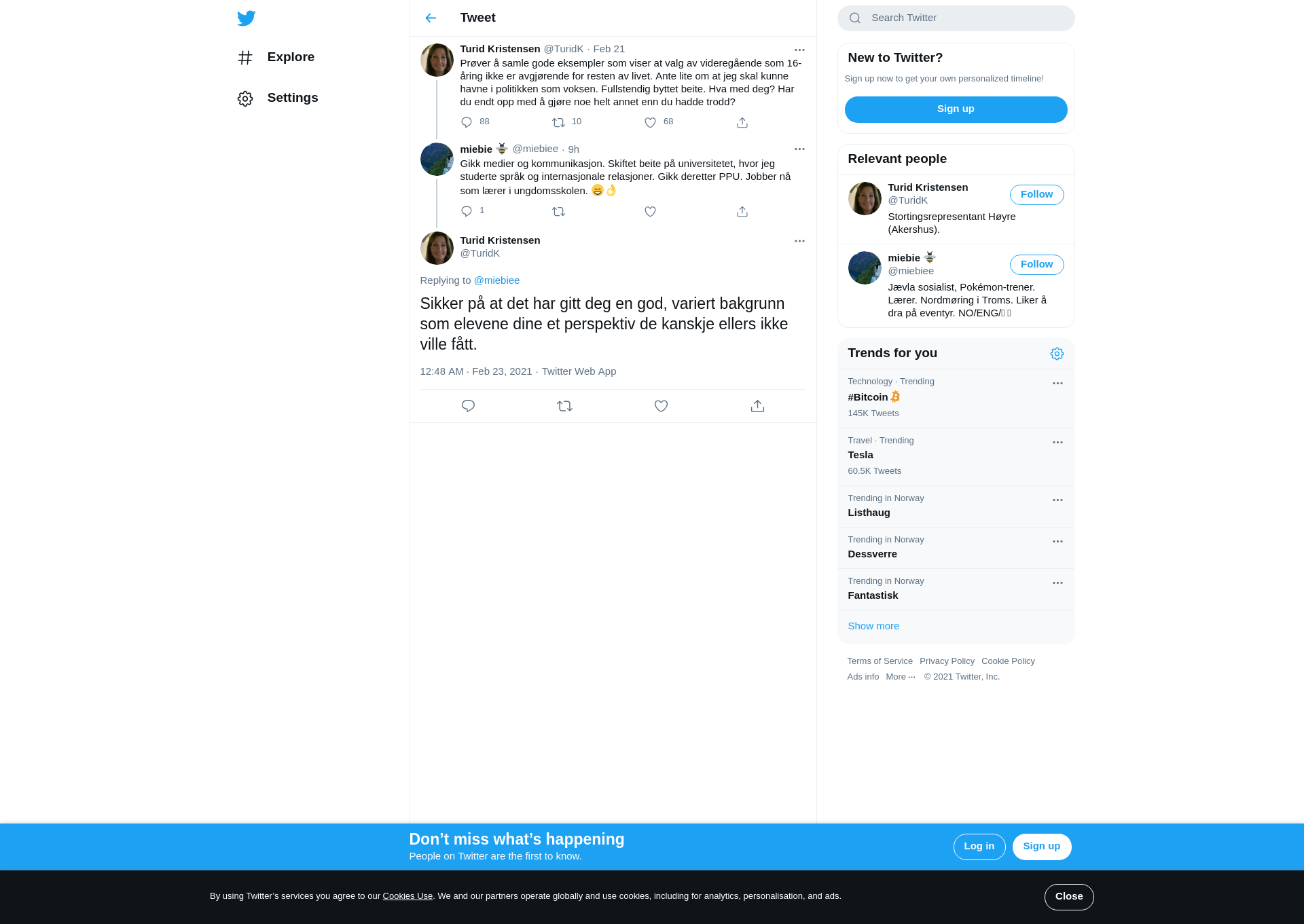The height and width of the screenshot is (924, 1304).
Task: Like the first tweet with 68 likes
Action: [650, 122]
